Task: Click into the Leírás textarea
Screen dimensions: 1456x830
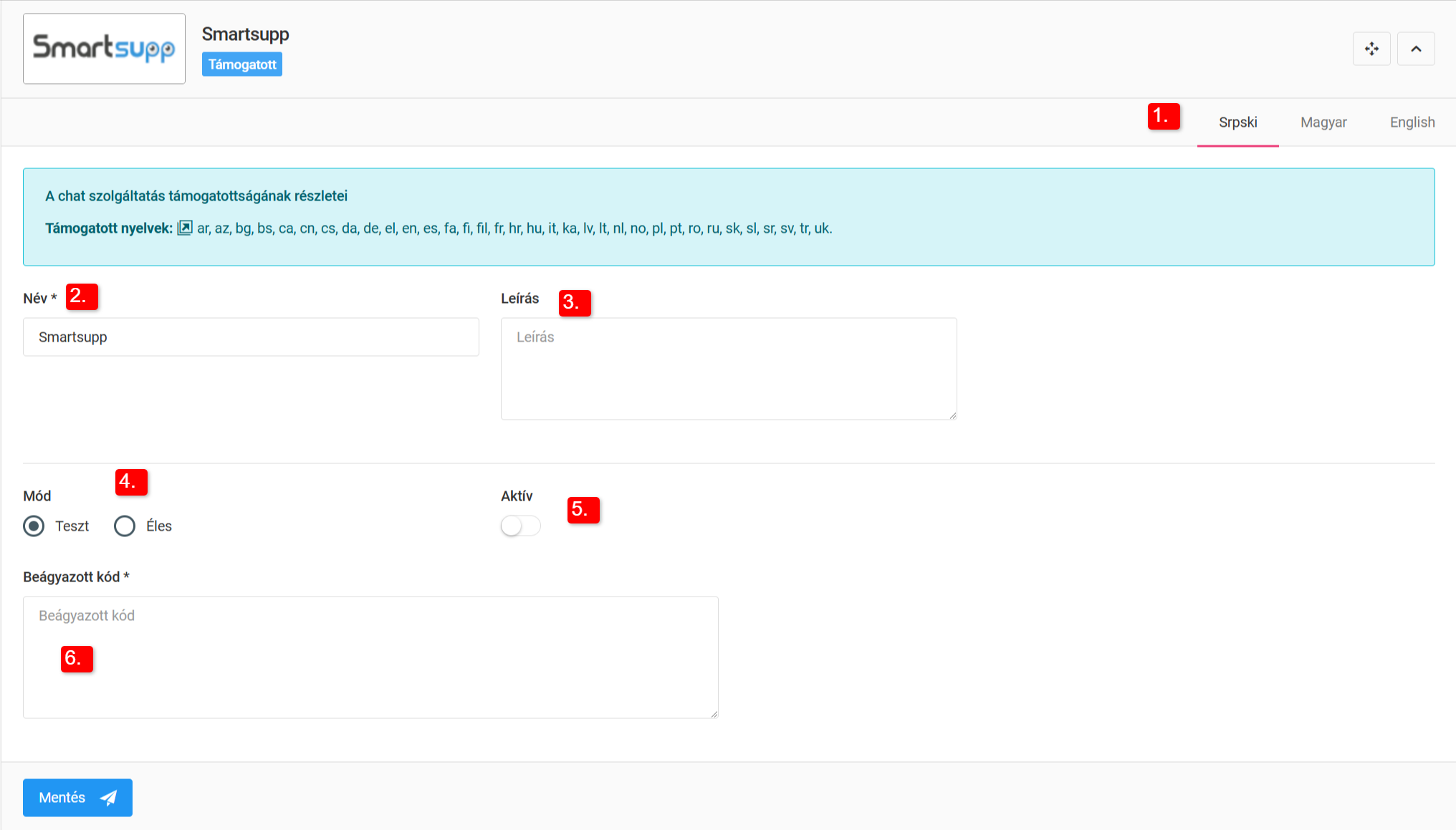Action: pos(728,369)
